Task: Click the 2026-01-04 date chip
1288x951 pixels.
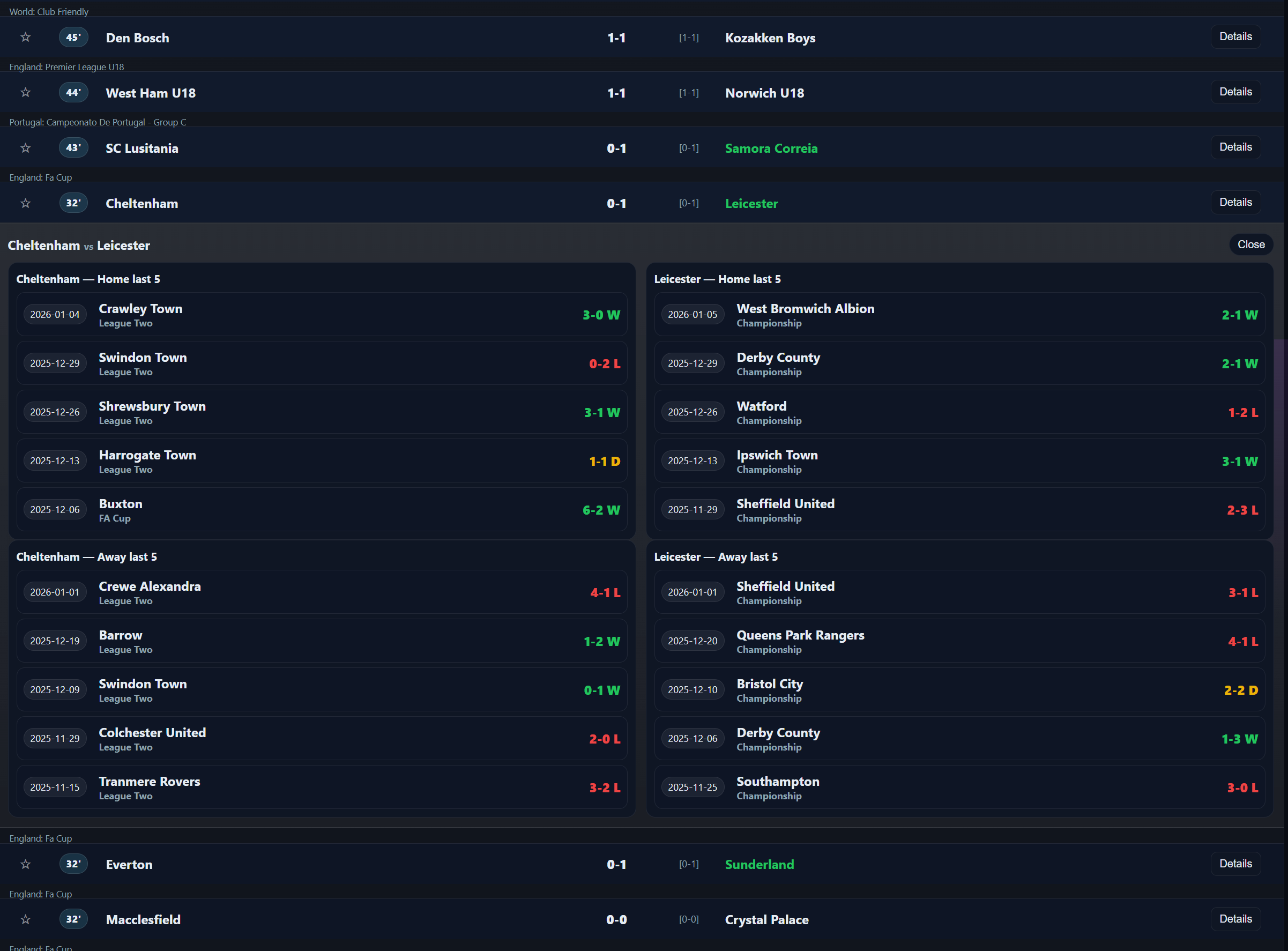Action: [x=55, y=314]
